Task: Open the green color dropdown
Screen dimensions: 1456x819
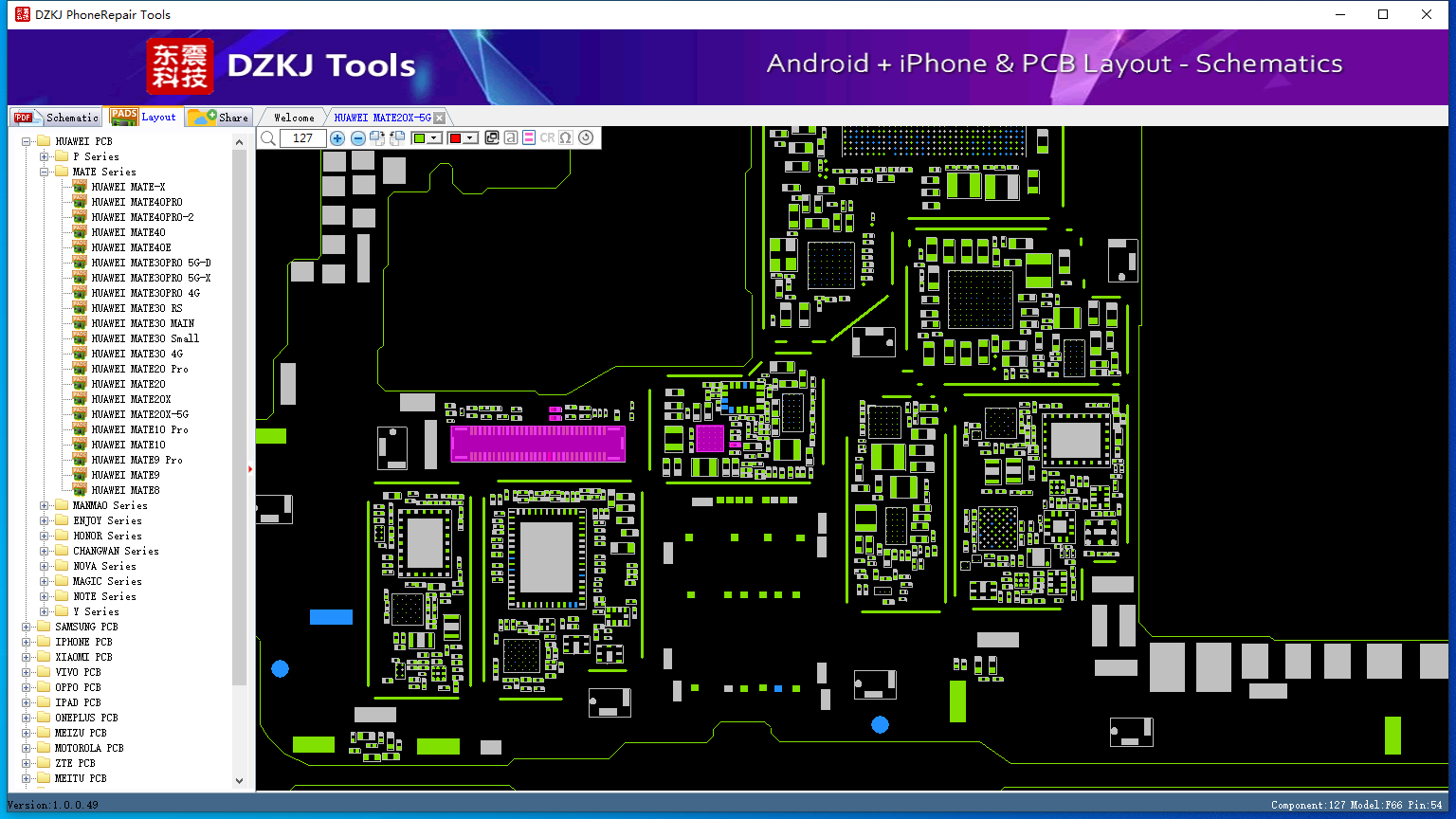Action: click(434, 138)
